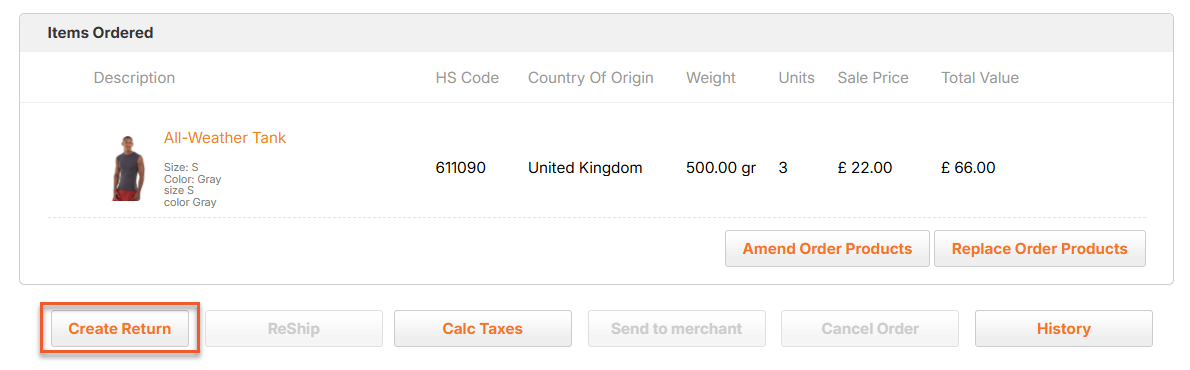
Task: Open the order History
Action: coord(1063,329)
